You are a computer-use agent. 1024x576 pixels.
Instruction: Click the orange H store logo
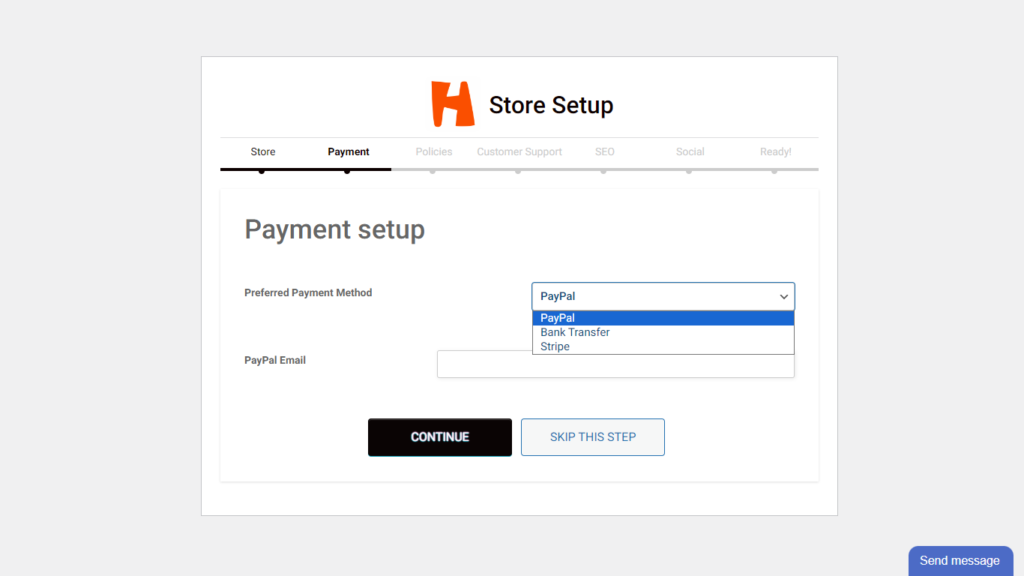point(452,104)
